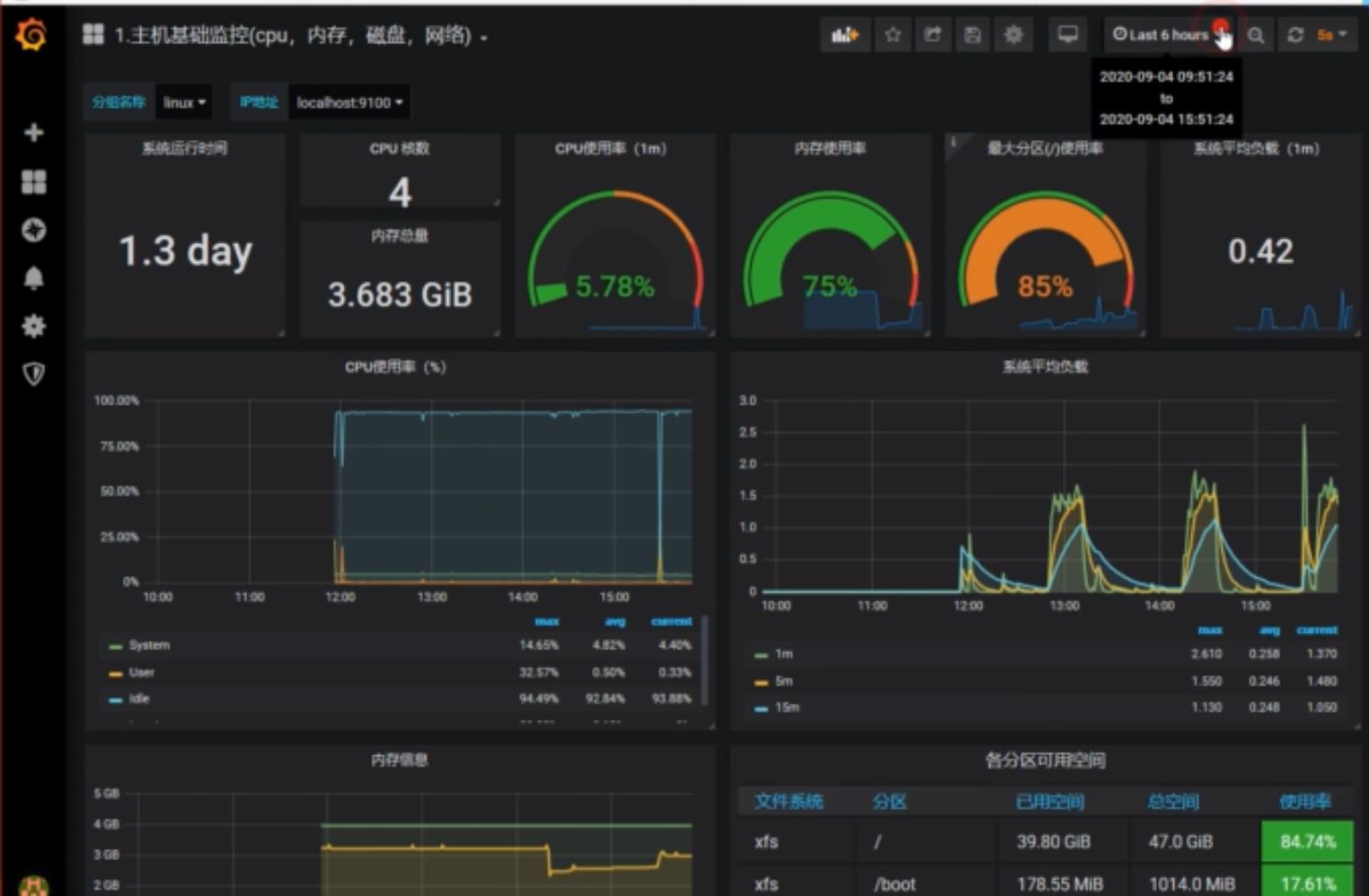Star this dashboard as favorite

(892, 35)
